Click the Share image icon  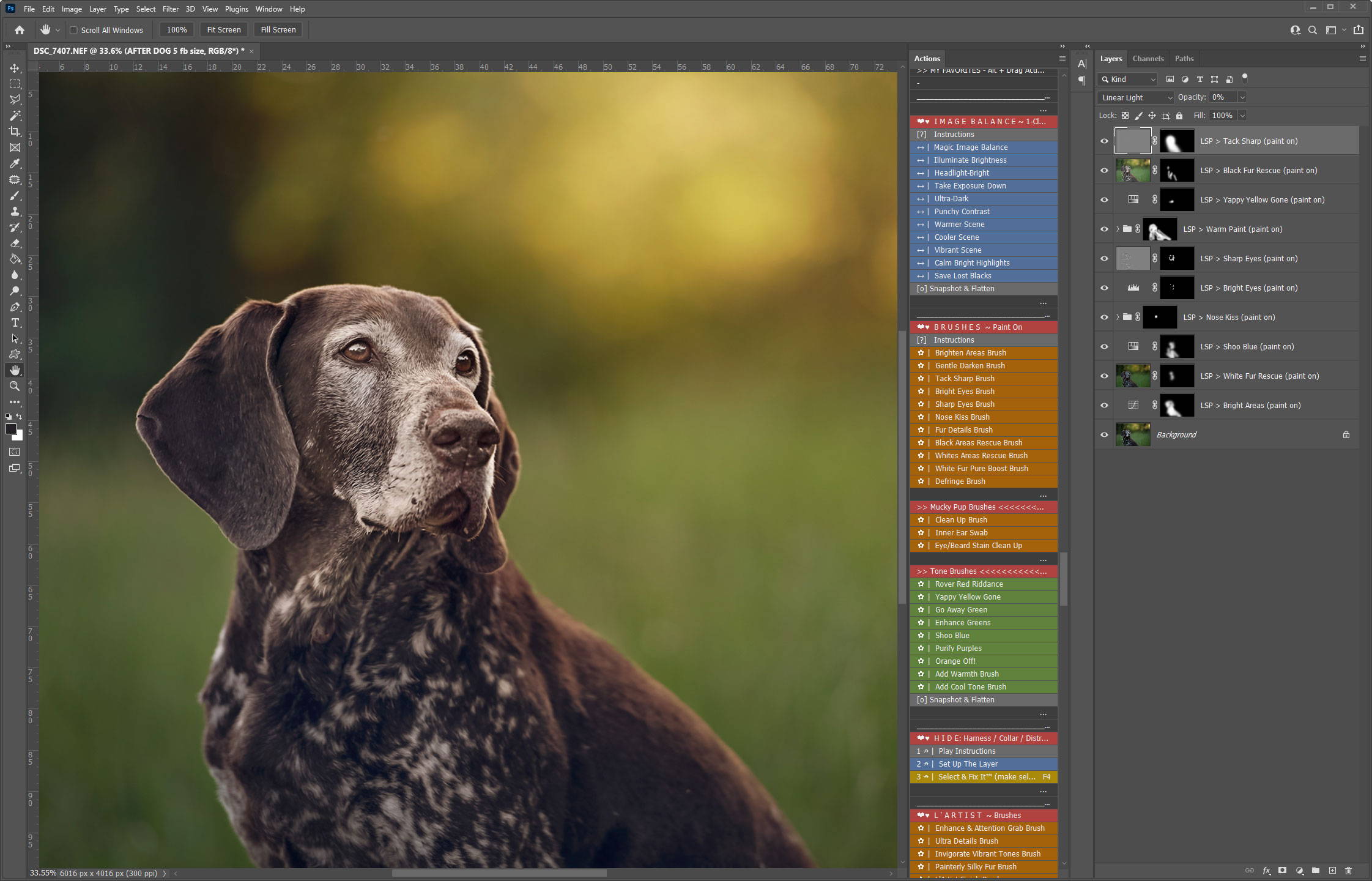[1359, 30]
